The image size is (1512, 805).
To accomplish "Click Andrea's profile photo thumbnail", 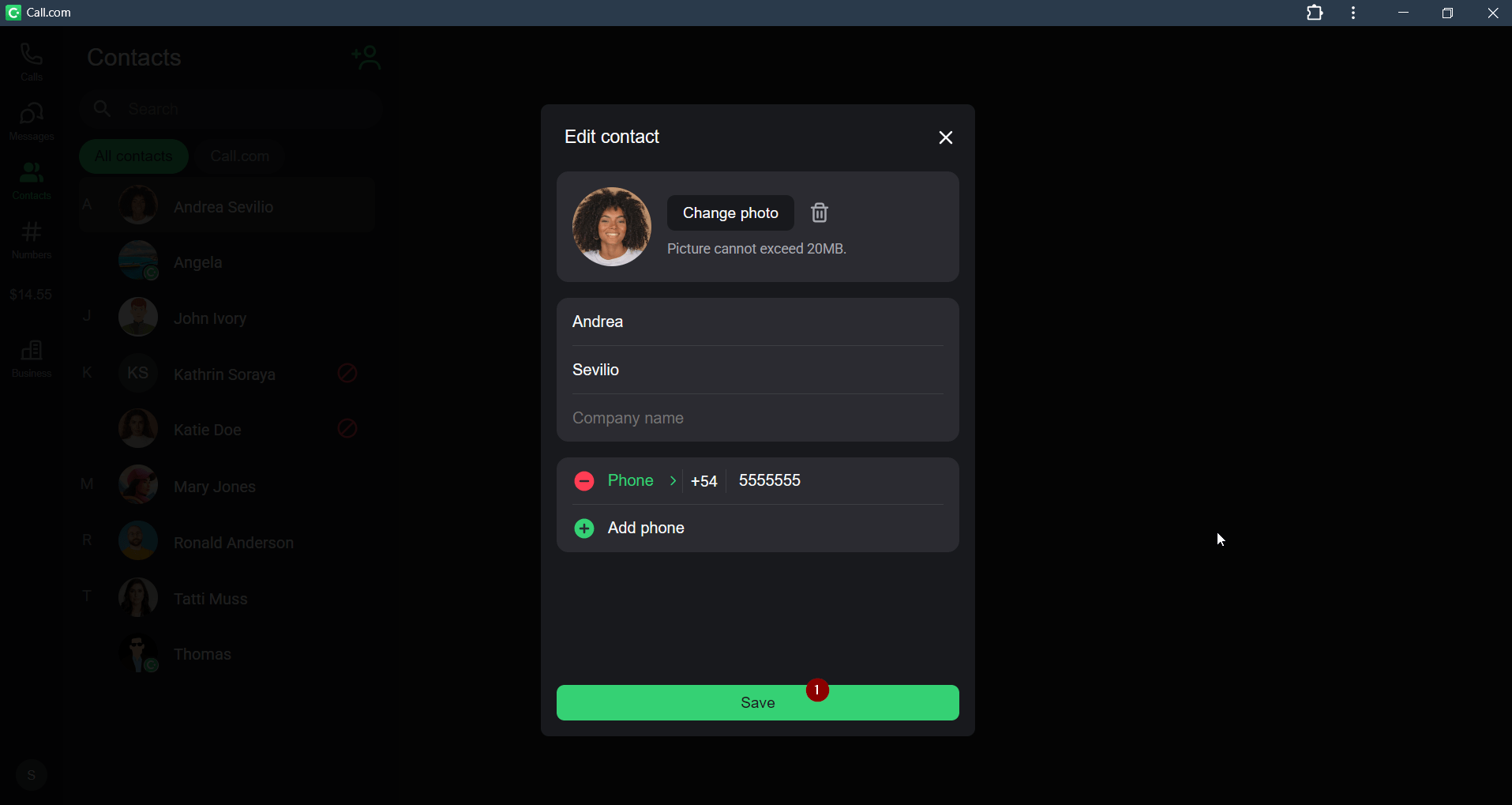I will pos(611,227).
